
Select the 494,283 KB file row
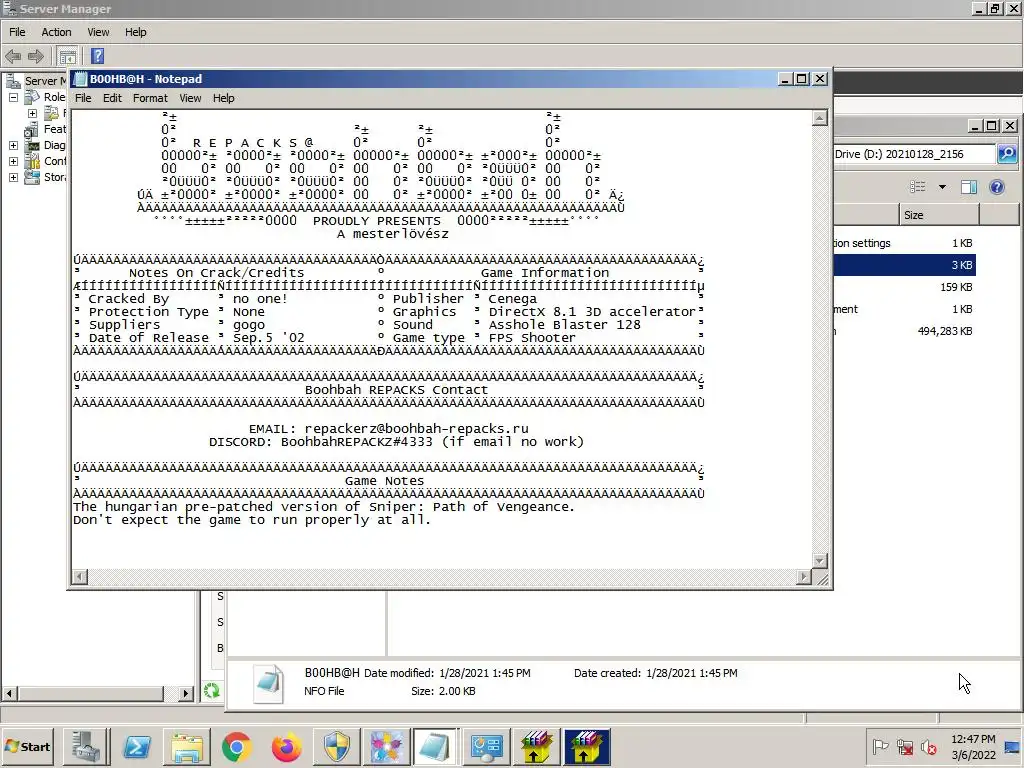[904, 331]
